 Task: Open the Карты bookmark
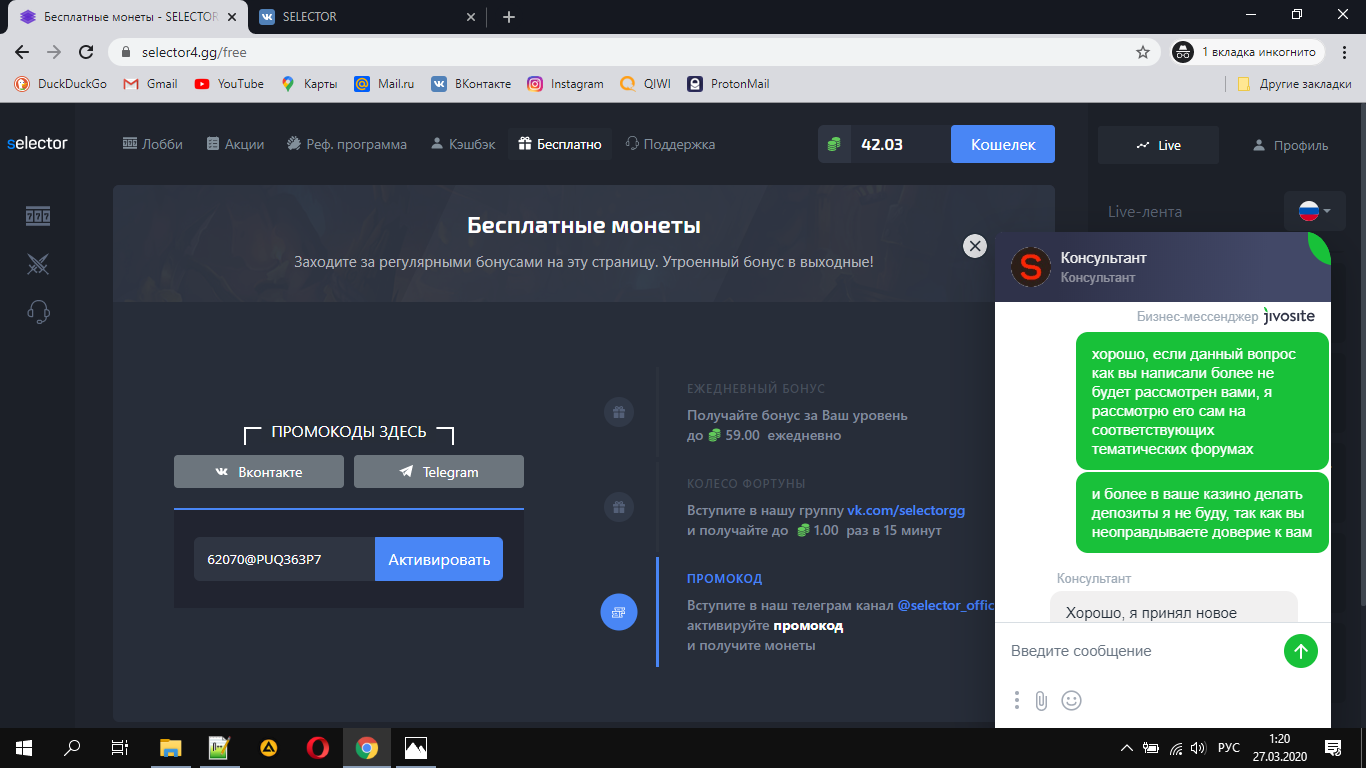click(x=310, y=84)
